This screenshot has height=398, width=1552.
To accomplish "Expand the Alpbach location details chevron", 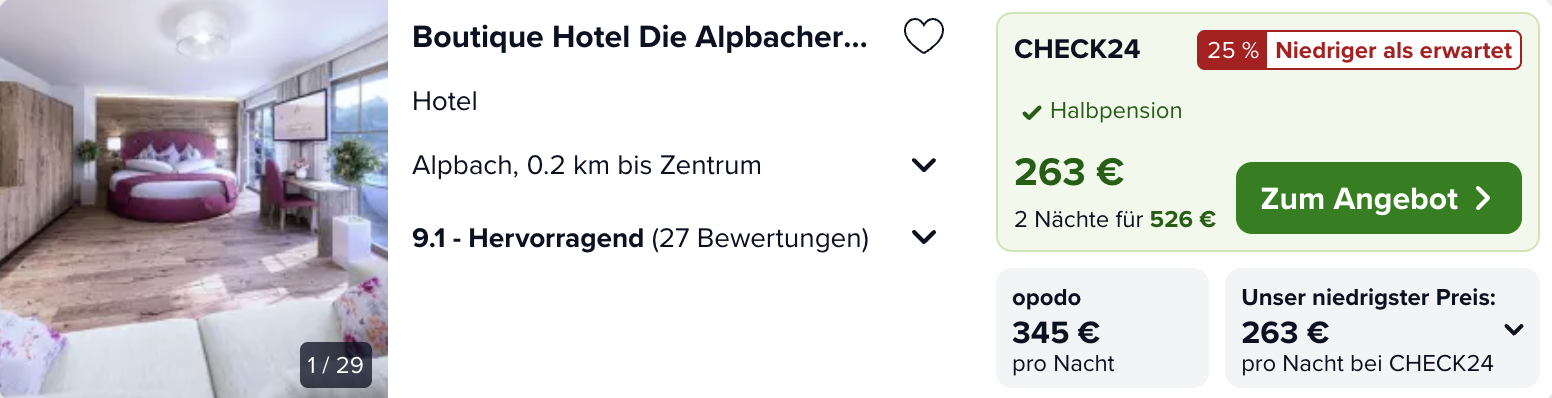I will click(924, 165).
